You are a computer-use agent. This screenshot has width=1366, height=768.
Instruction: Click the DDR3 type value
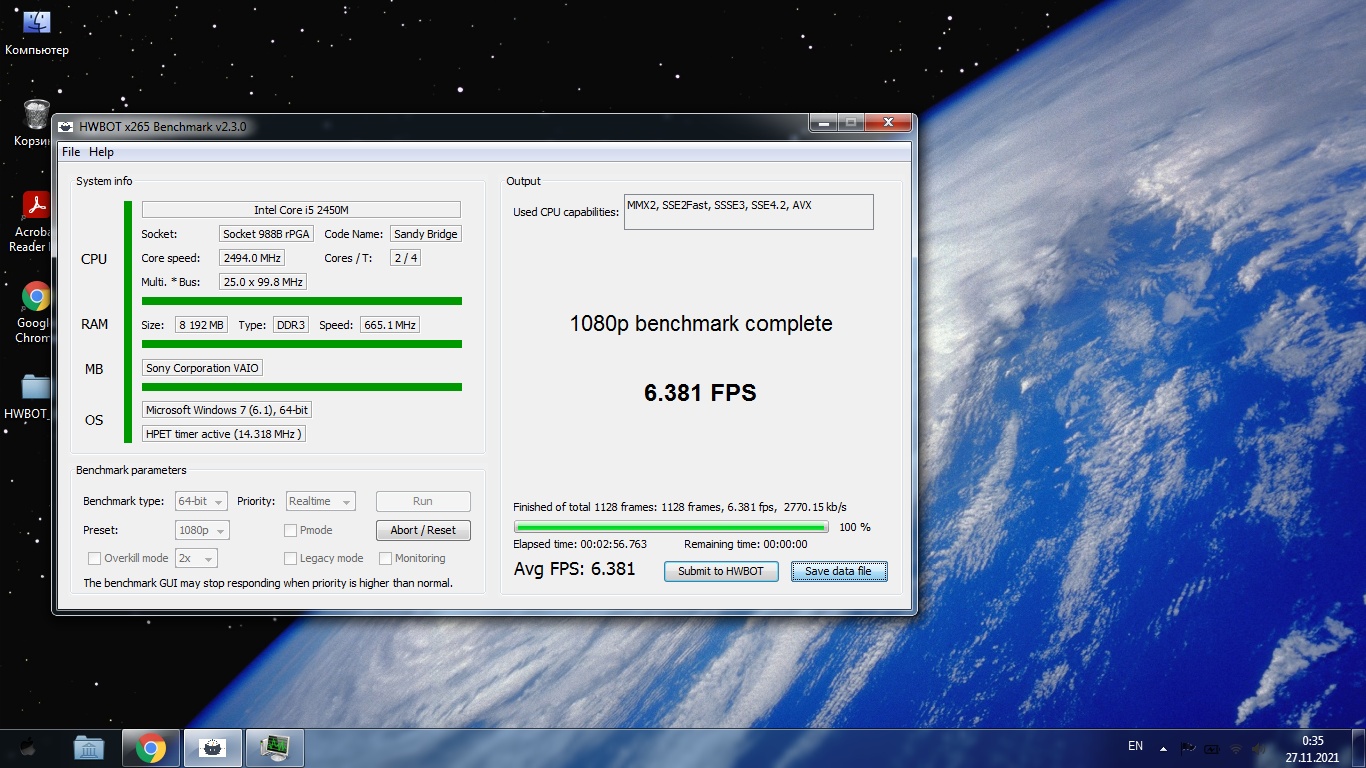[292, 325]
